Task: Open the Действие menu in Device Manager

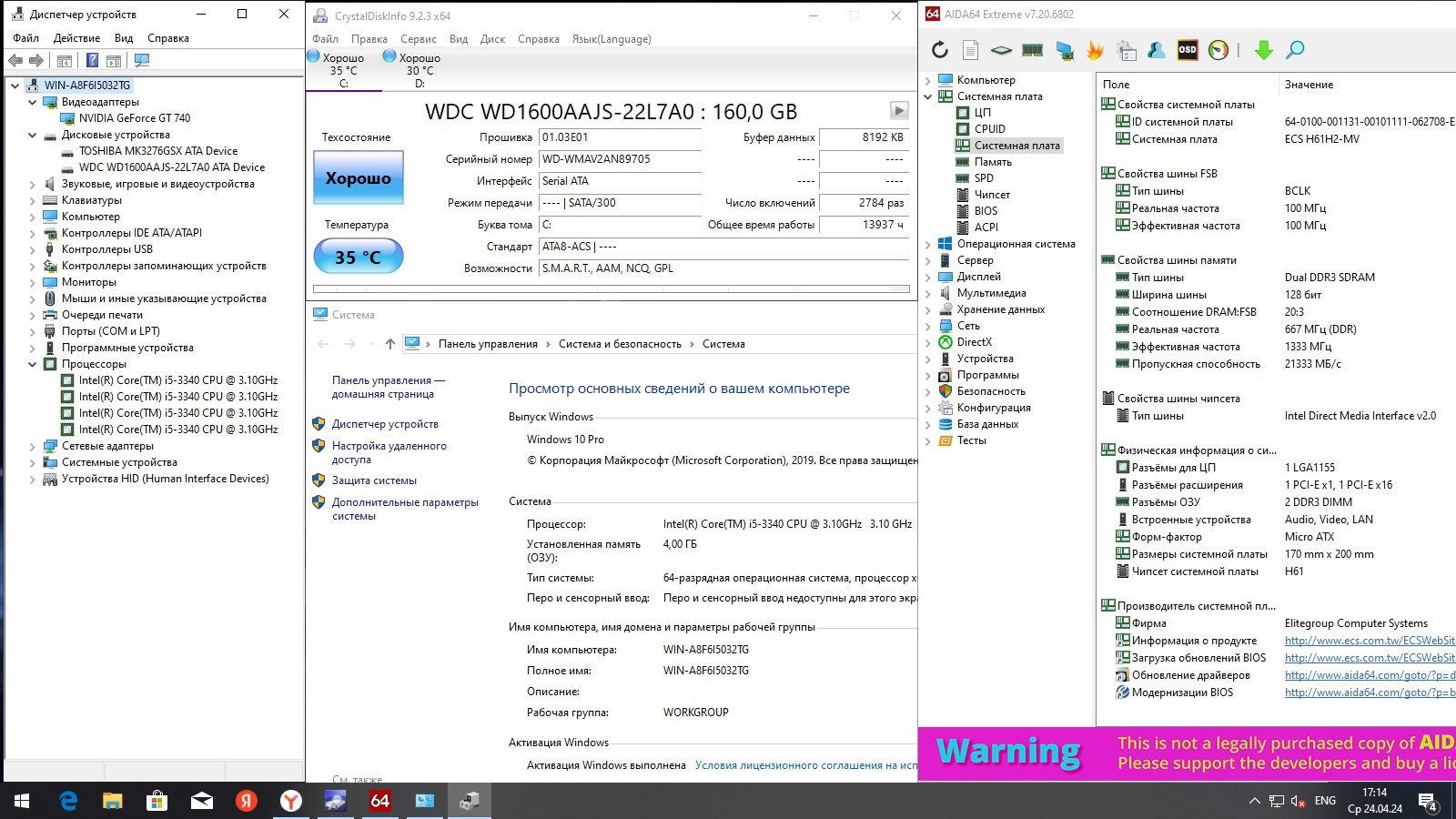Action: (x=76, y=38)
